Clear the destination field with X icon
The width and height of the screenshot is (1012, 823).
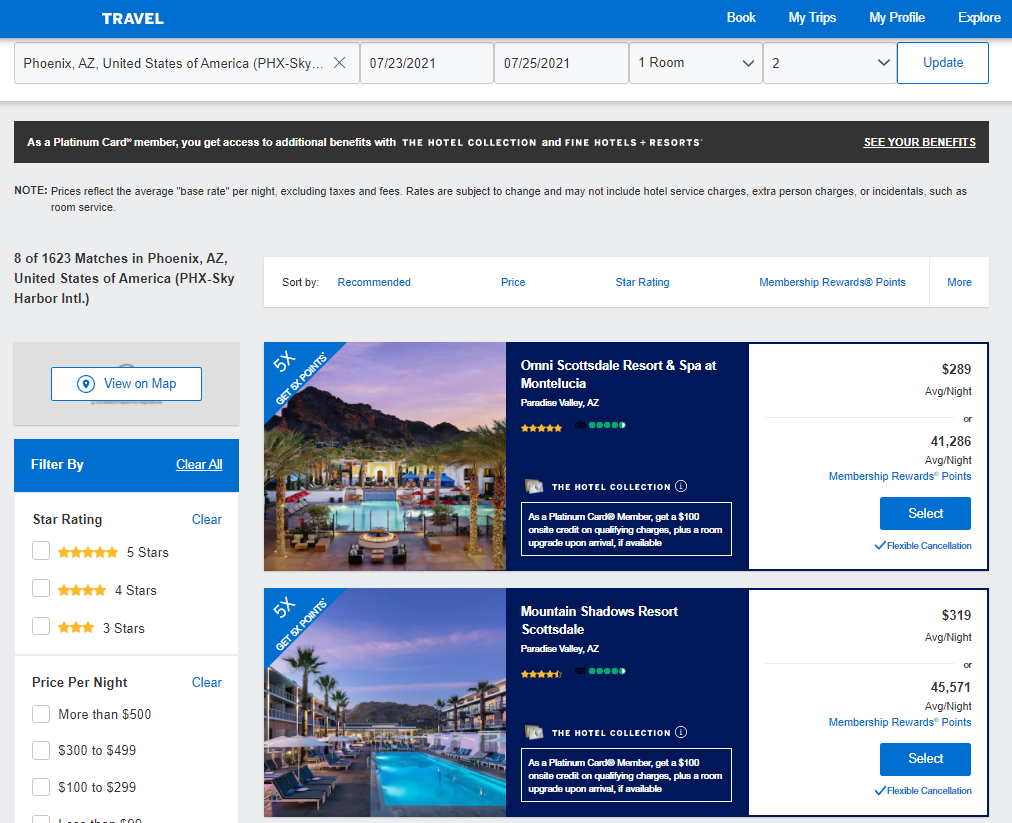coord(339,63)
